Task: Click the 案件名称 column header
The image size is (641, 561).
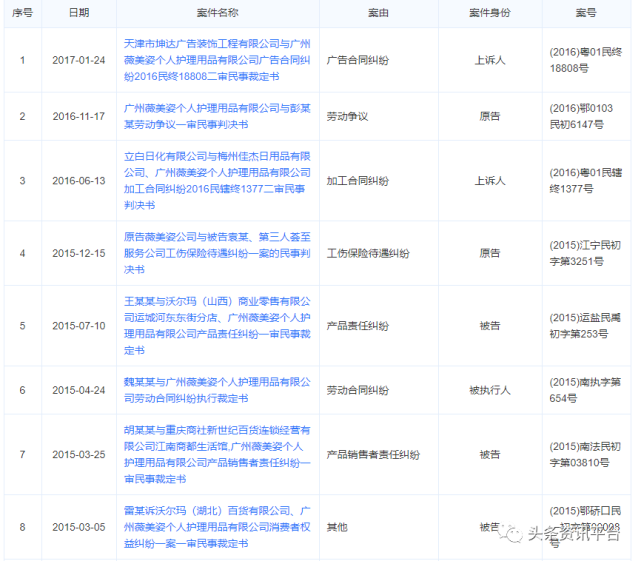Action: click(x=218, y=13)
